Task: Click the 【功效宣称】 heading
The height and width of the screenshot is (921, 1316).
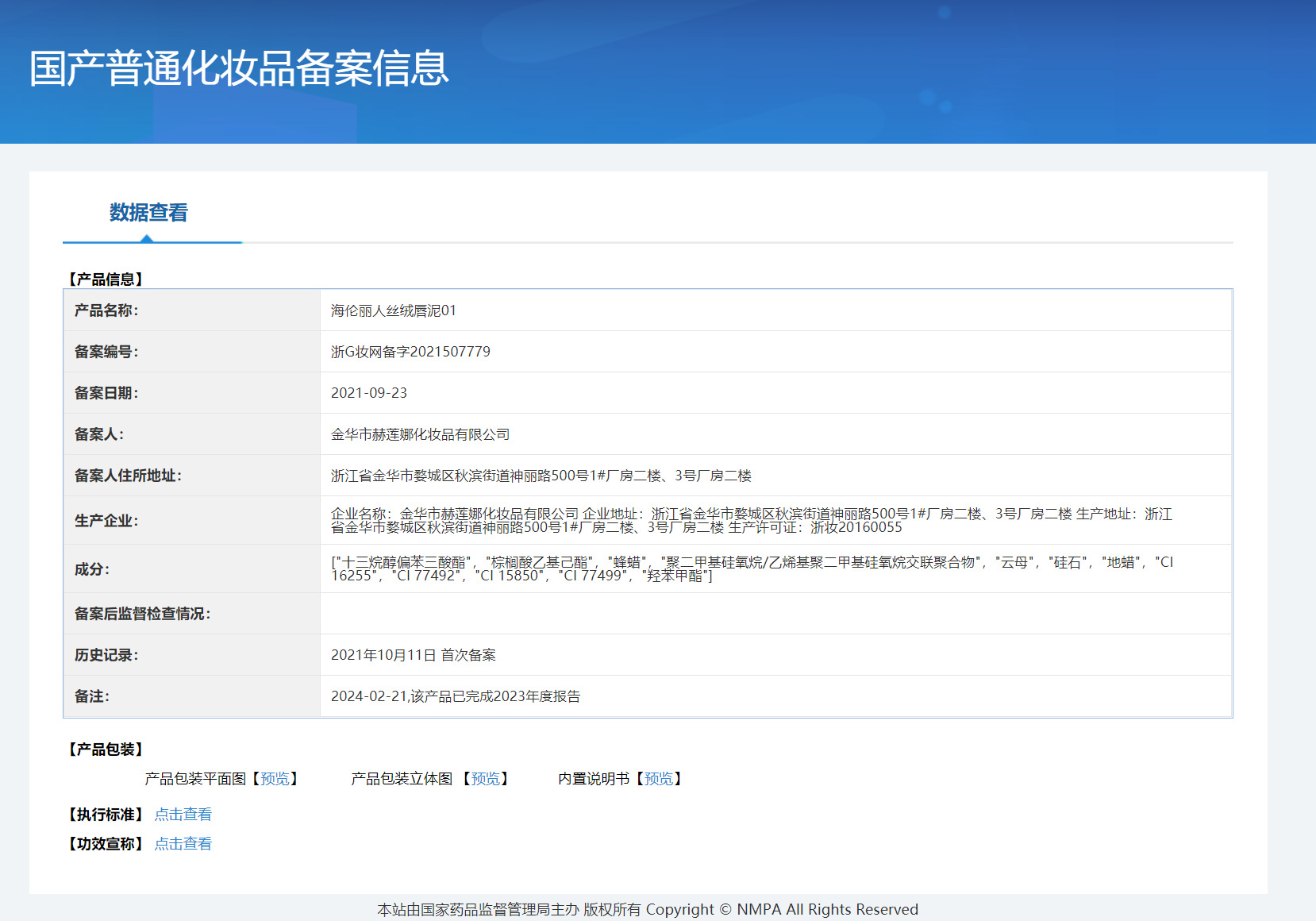Action: tap(106, 844)
